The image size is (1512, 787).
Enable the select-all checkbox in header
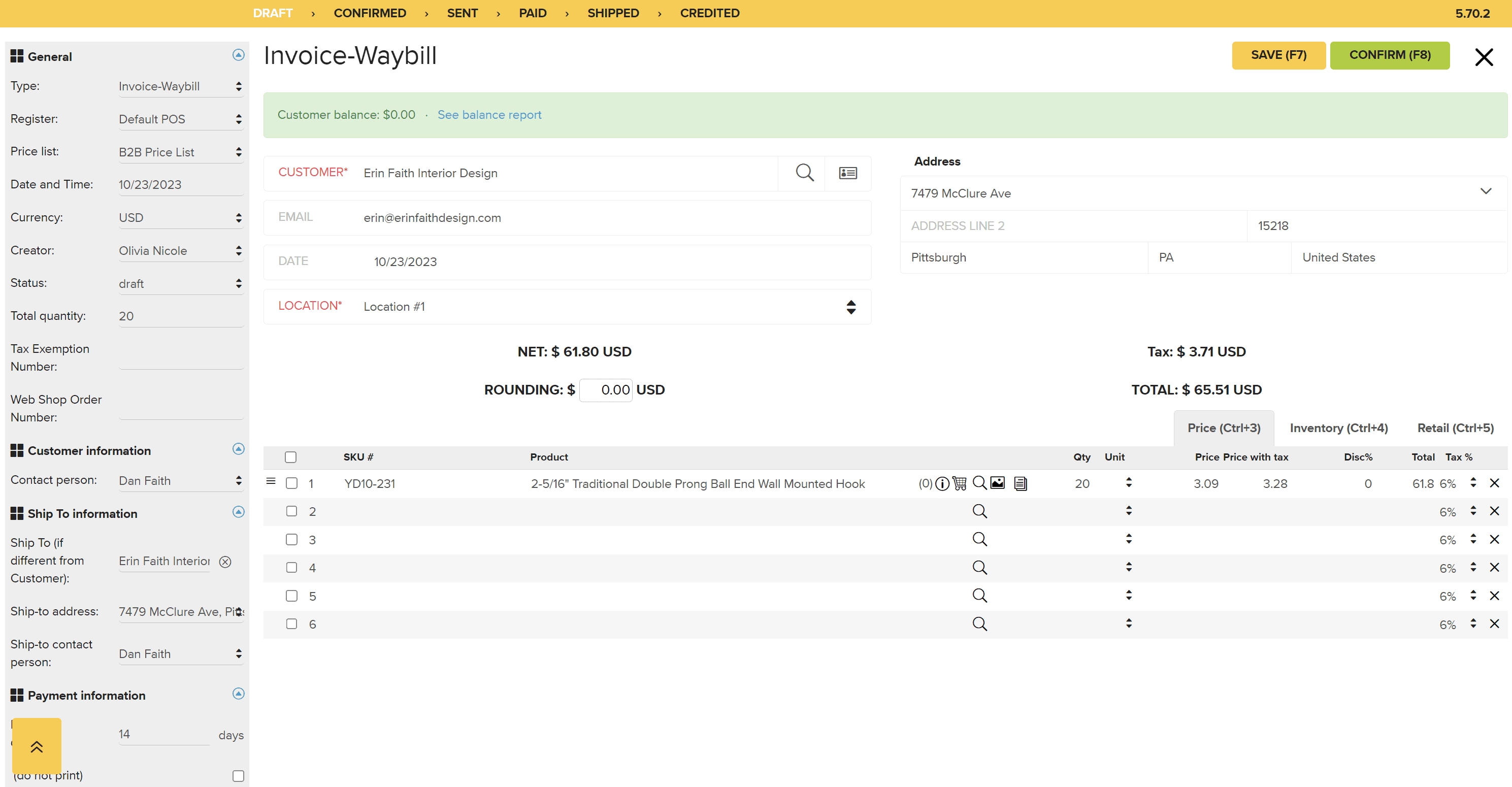tap(291, 457)
